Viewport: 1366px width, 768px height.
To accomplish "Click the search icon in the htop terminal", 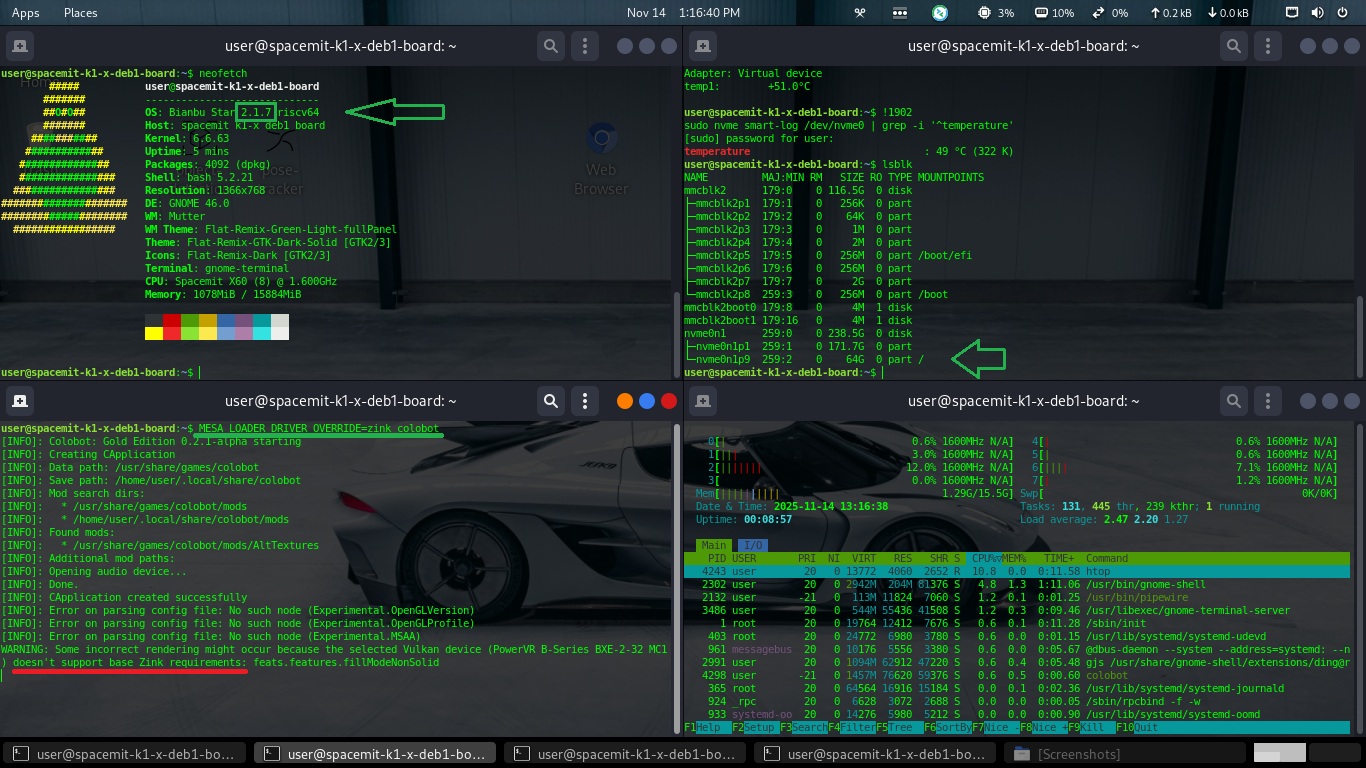I will [x=1233, y=401].
